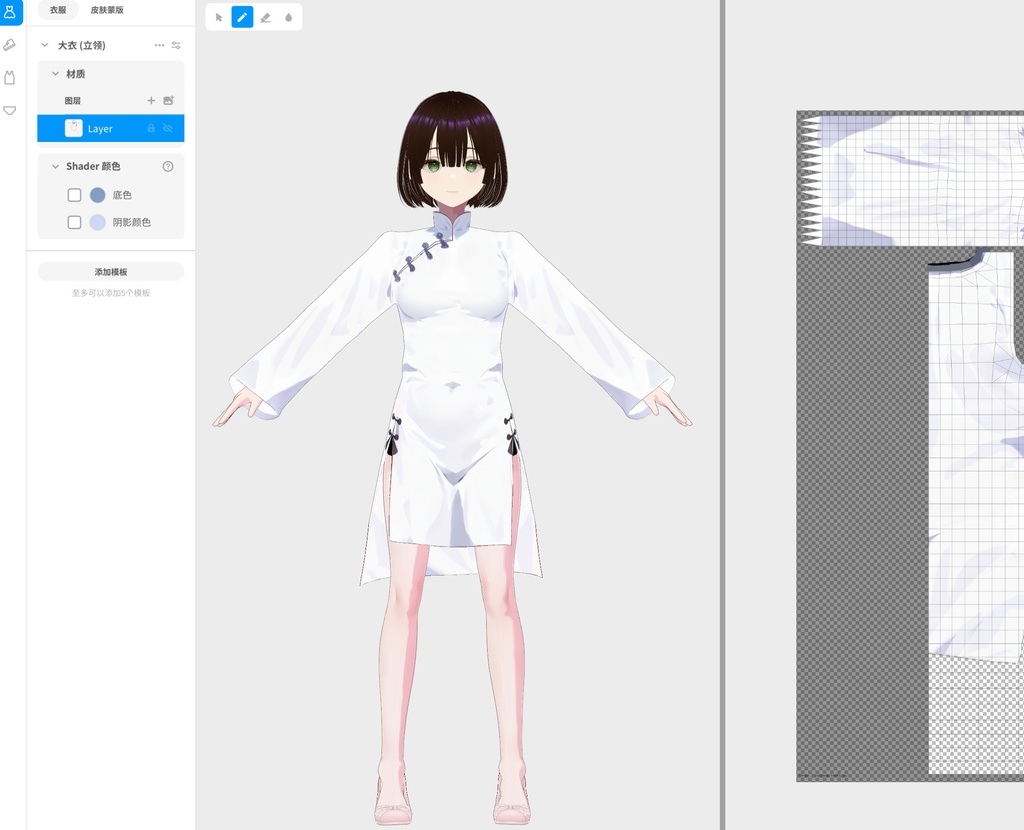Choose the water drop blur tool
Image resolution: width=1024 pixels, height=830 pixels.
[x=289, y=17]
